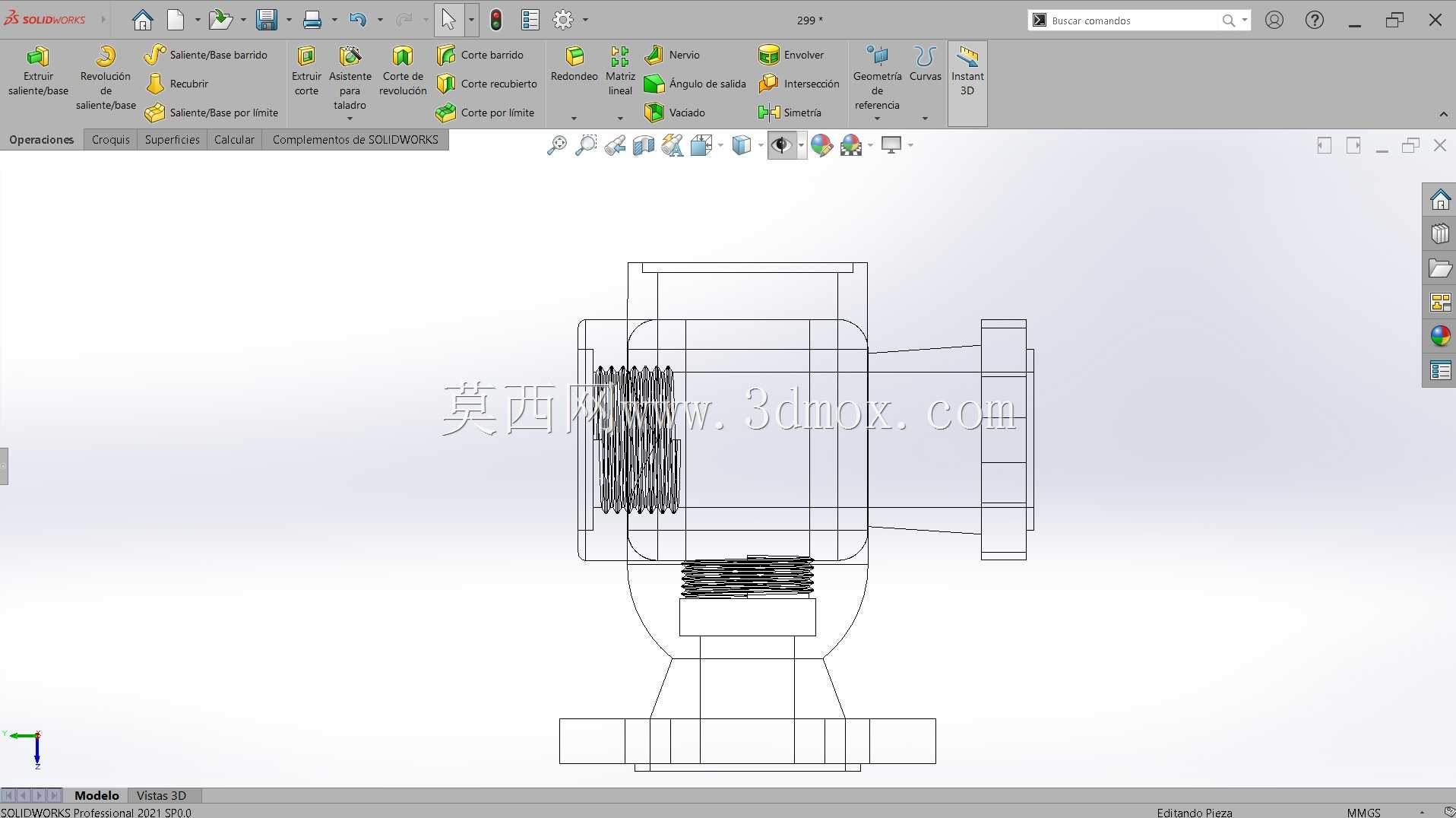Image resolution: width=1456 pixels, height=818 pixels.
Task: Expand Asistente para taladro dropdown
Action: 350,119
